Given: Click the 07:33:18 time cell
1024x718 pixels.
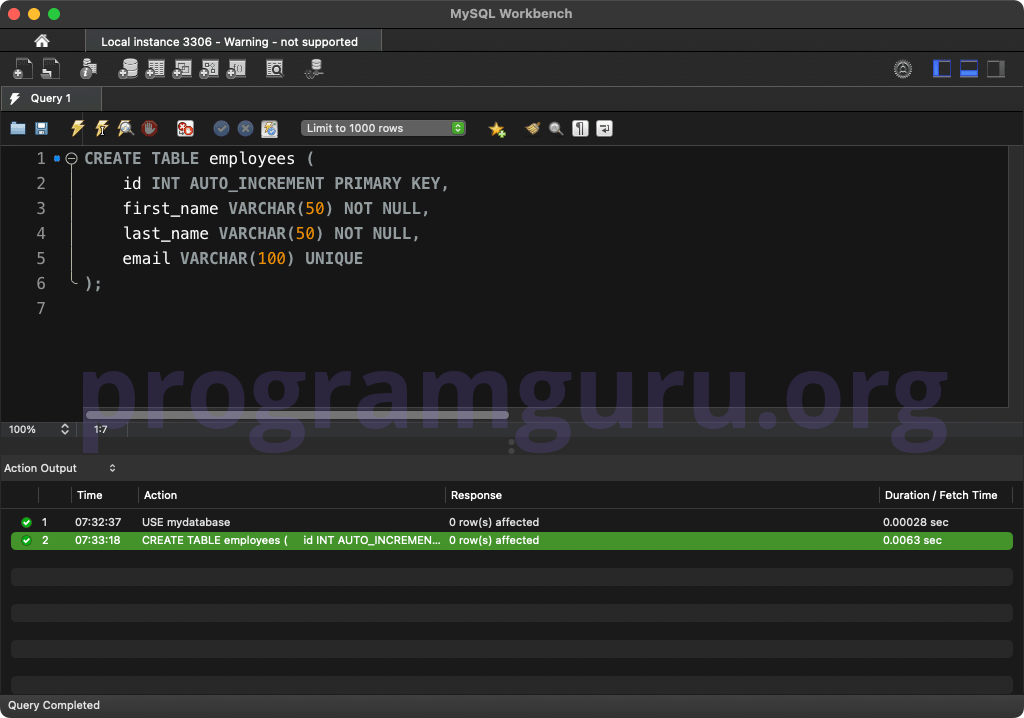Looking at the screenshot, I should 97,540.
